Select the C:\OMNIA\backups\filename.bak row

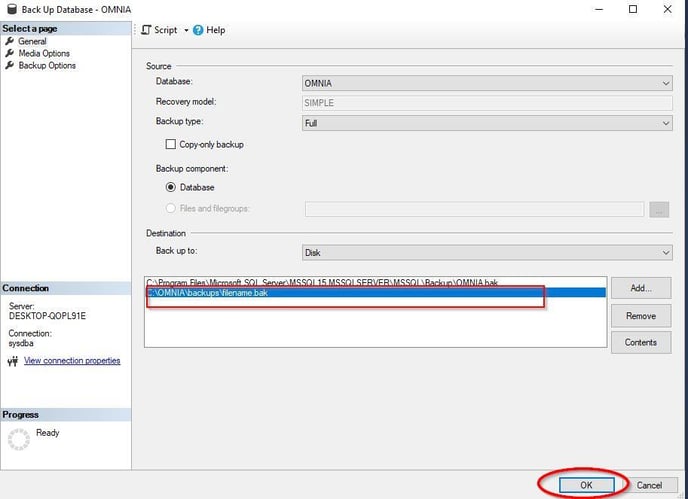(x=376, y=293)
